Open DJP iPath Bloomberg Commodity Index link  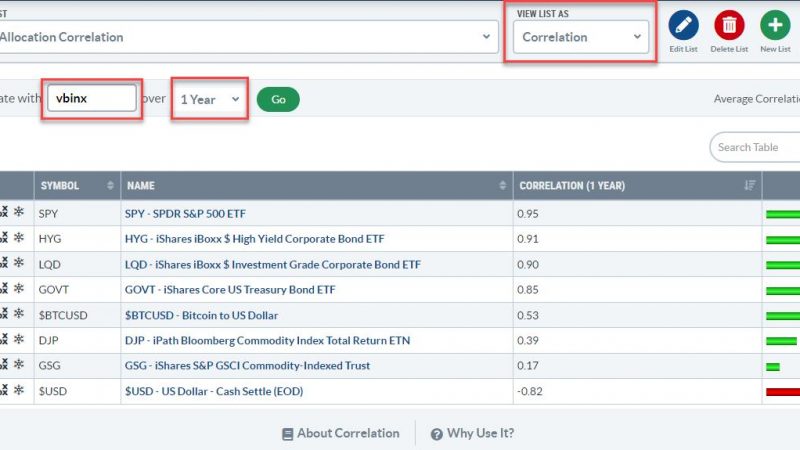(x=267, y=340)
